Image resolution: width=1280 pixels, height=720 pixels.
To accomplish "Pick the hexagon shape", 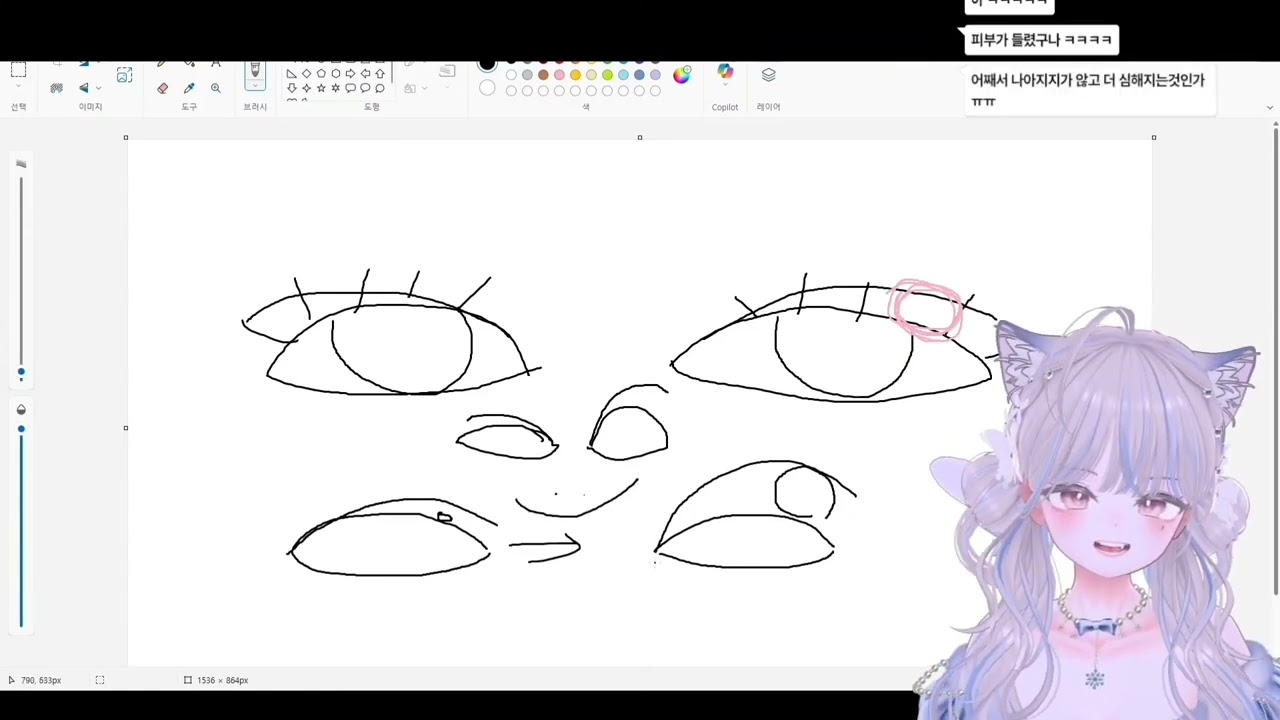I will point(336,74).
